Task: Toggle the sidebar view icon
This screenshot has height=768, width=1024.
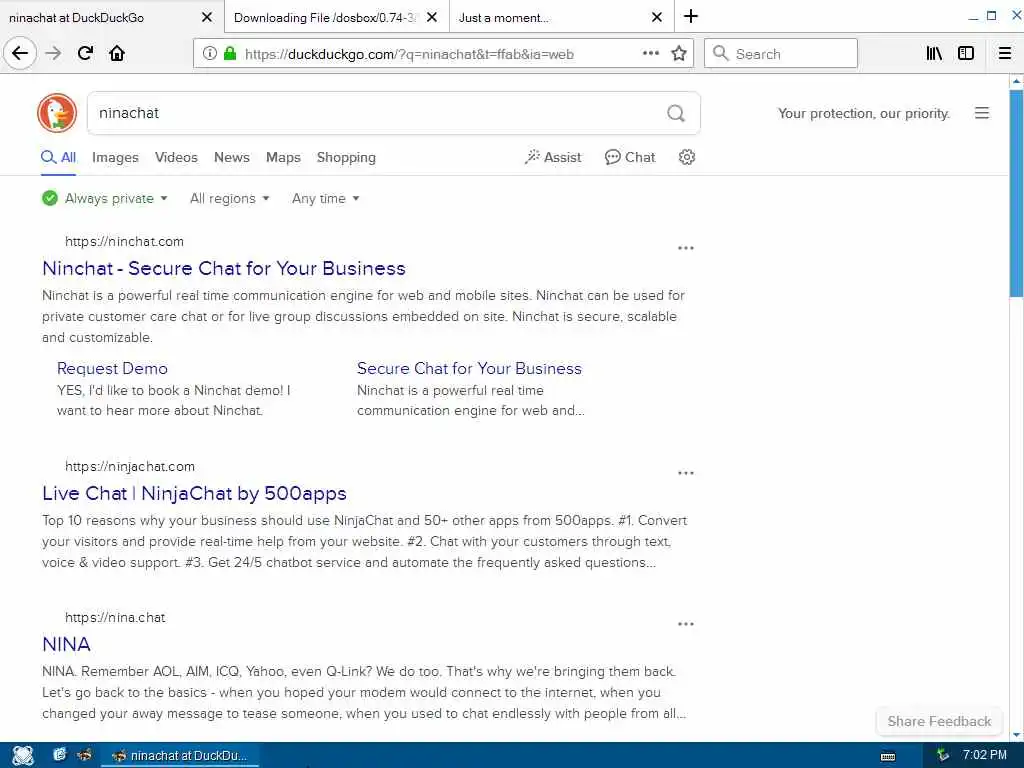Action: 966,53
